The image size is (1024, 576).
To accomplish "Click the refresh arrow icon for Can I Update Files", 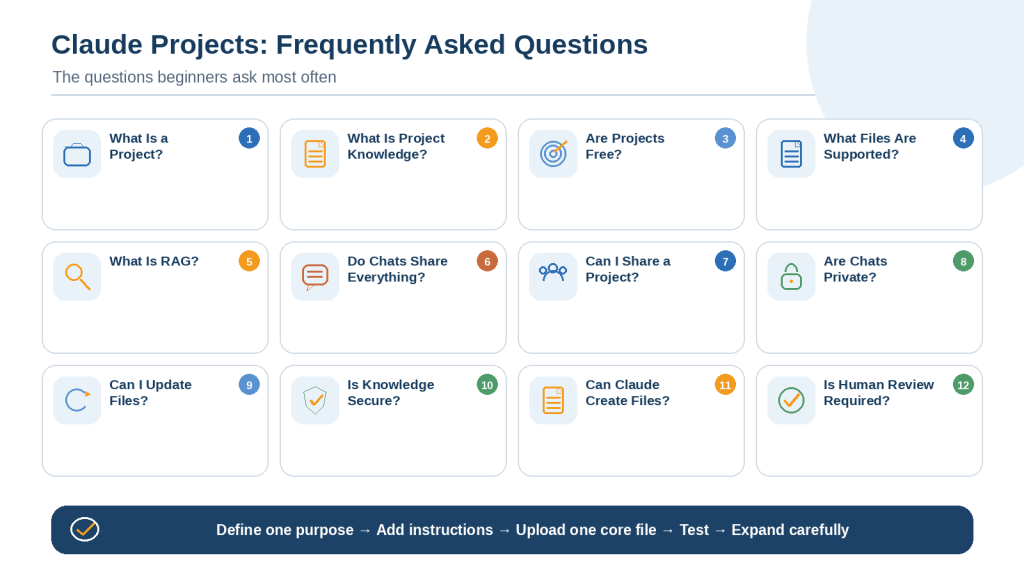I will pos(77,400).
